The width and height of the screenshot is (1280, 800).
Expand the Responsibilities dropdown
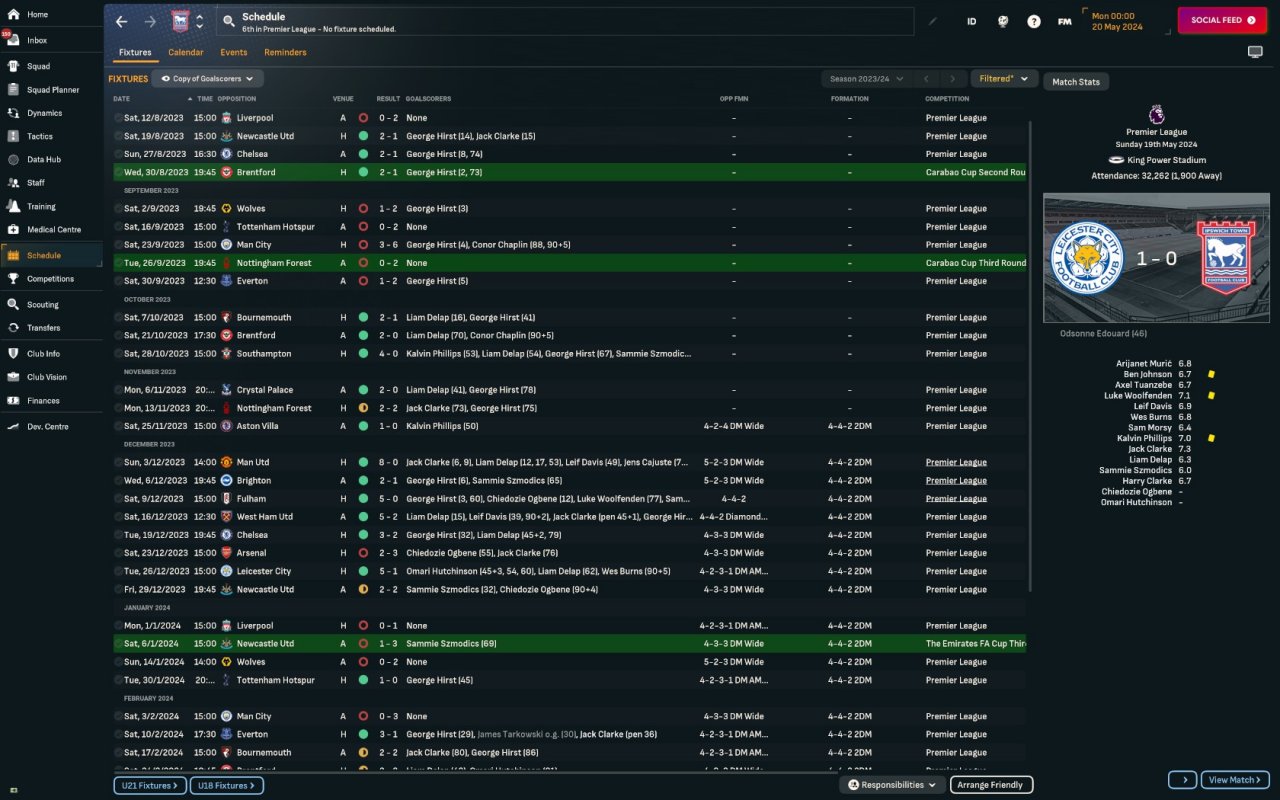coord(892,785)
